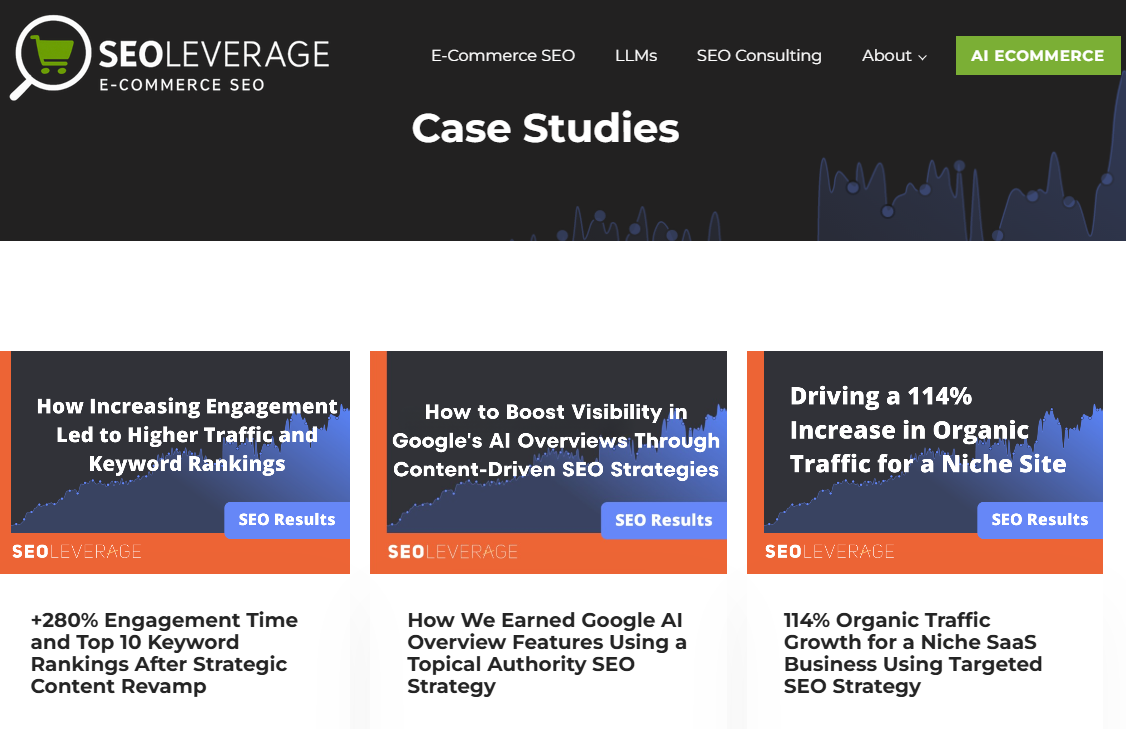Click SEO Results badge on the engagement case study
Viewport: 1126px width, 729px height.
[x=287, y=520]
